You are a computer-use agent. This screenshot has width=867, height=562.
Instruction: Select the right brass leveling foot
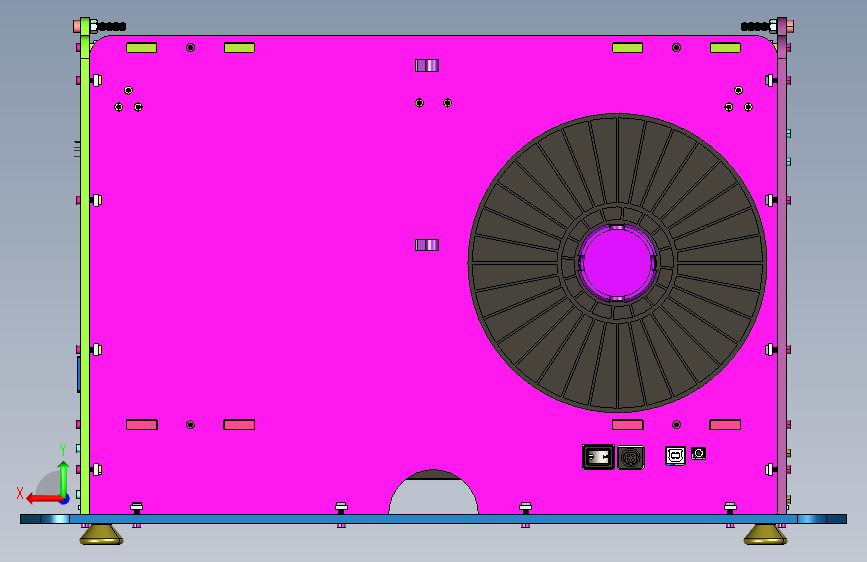(x=765, y=534)
